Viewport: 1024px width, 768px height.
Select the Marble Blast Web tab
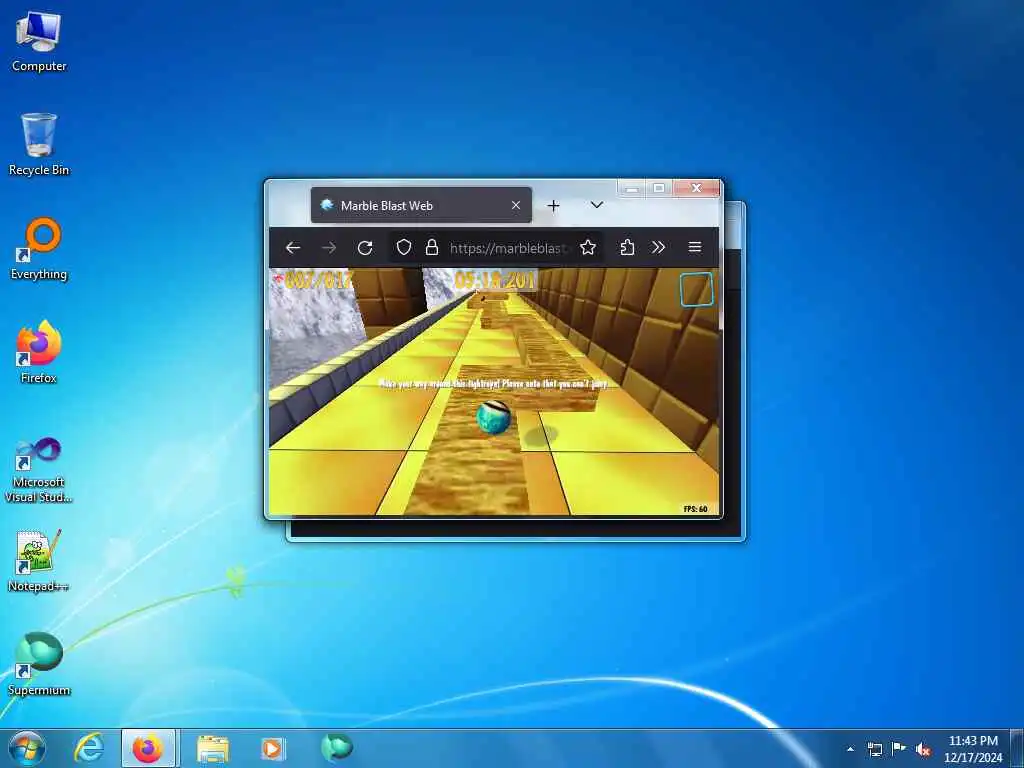[x=421, y=205]
